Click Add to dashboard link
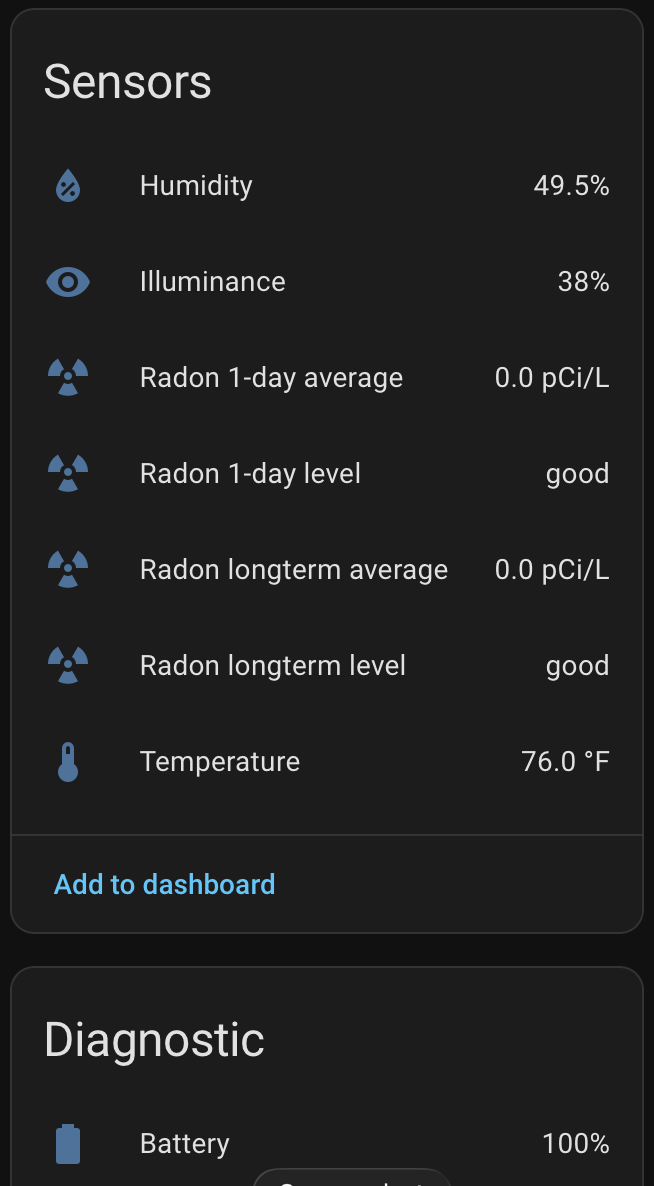654x1186 pixels. pos(165,884)
